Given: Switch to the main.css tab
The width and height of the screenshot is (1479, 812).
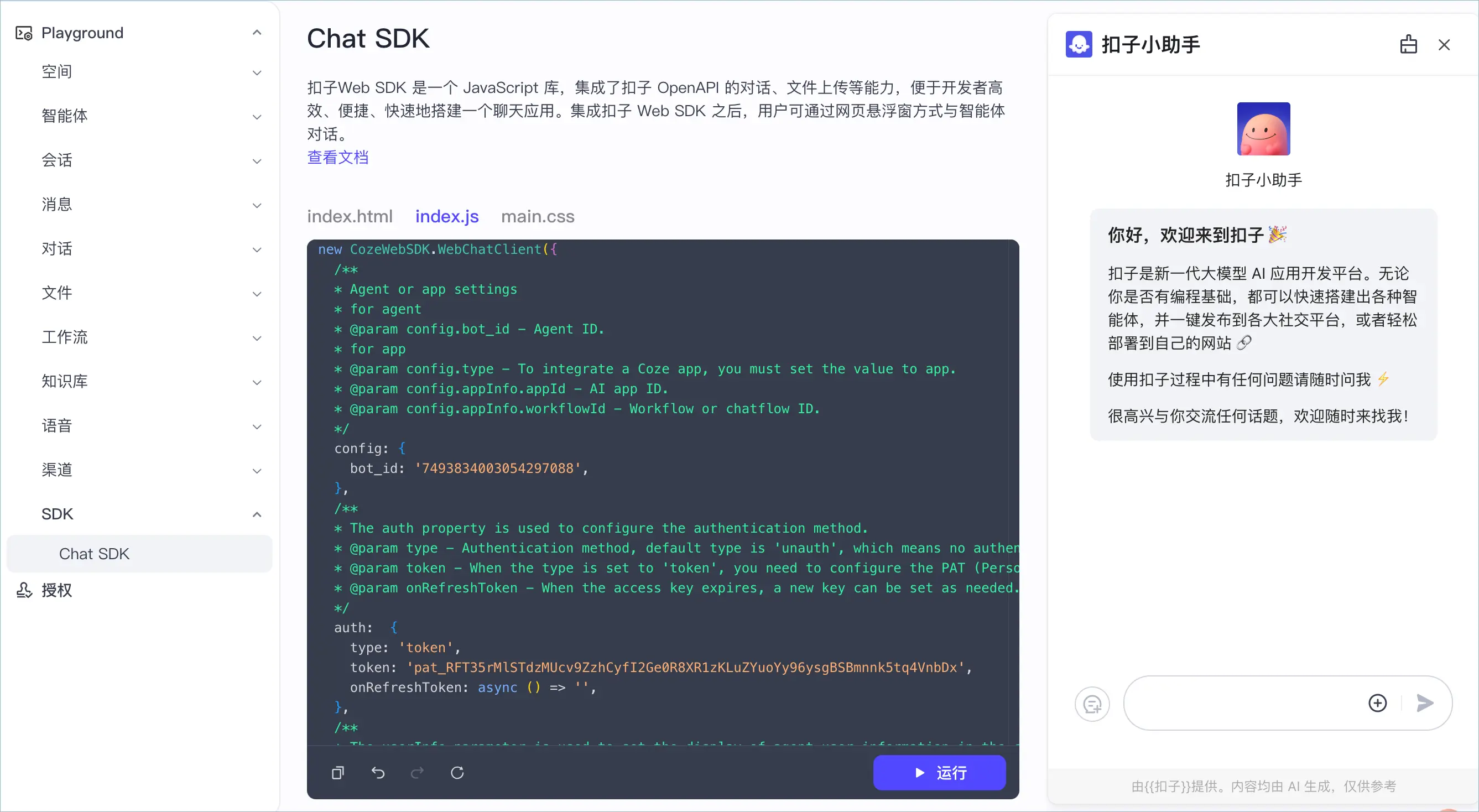Looking at the screenshot, I should (x=538, y=216).
